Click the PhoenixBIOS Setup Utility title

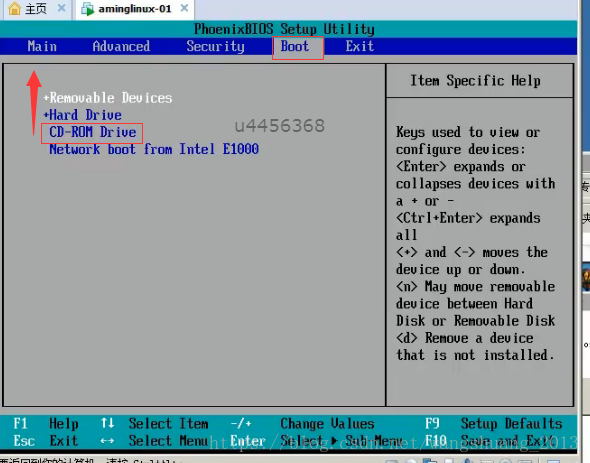[284, 29]
